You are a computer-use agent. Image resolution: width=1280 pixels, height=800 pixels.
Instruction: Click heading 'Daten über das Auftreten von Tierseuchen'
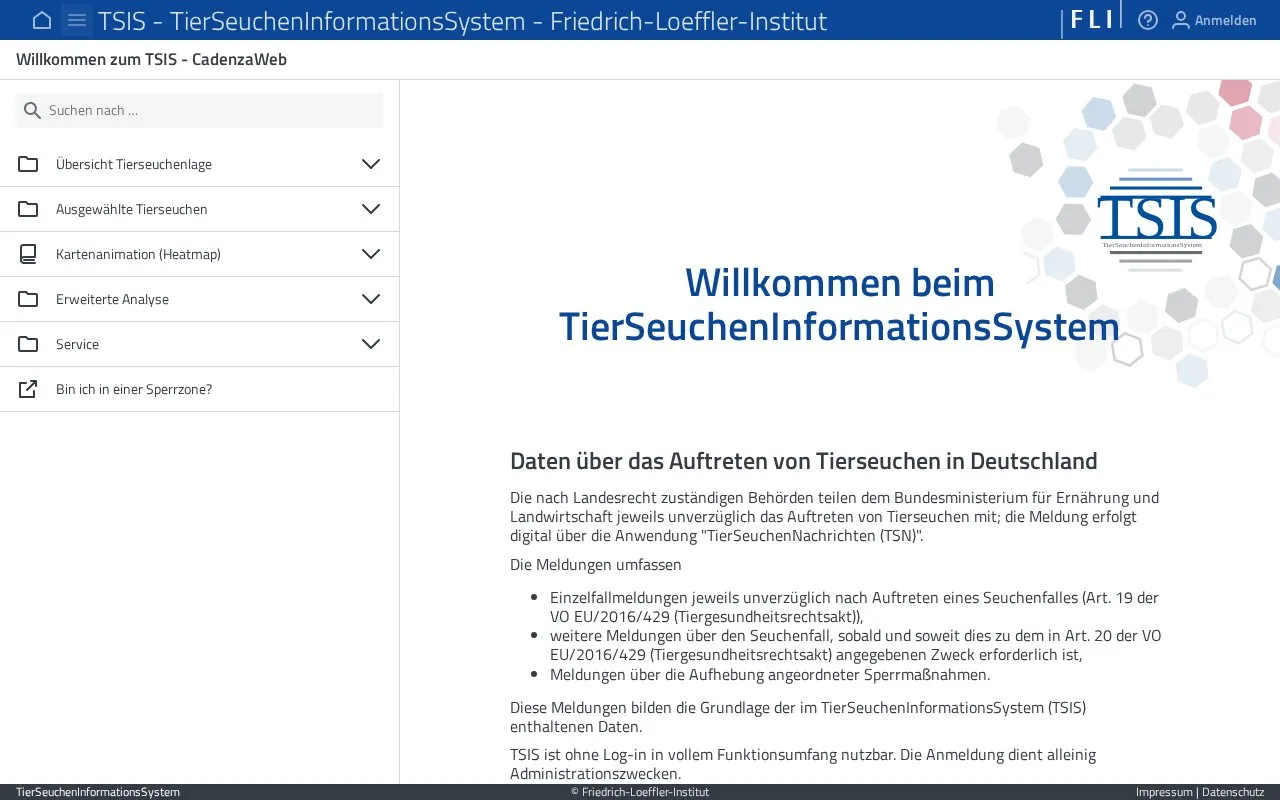pos(804,461)
